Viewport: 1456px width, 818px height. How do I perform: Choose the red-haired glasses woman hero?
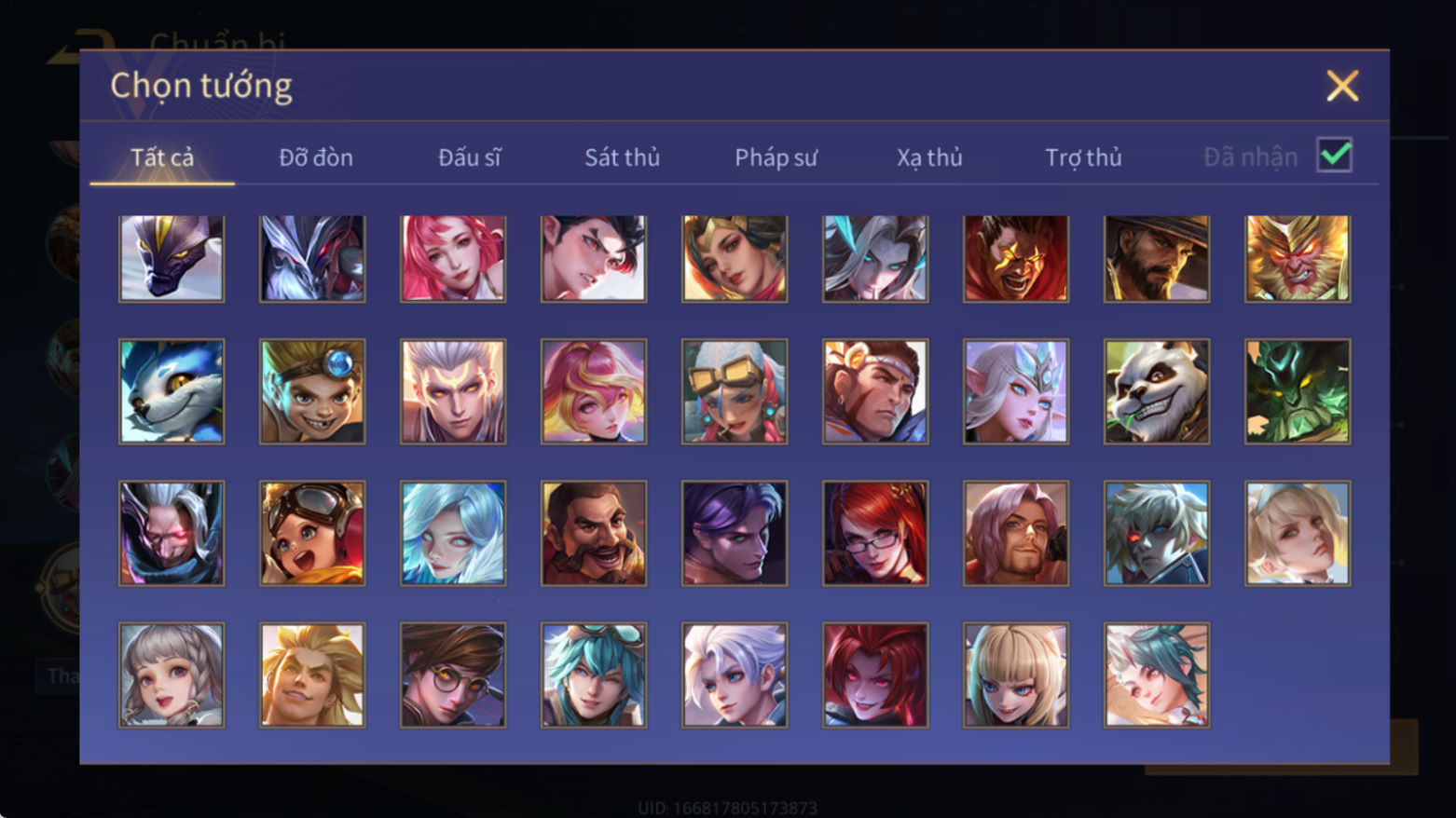tap(875, 533)
